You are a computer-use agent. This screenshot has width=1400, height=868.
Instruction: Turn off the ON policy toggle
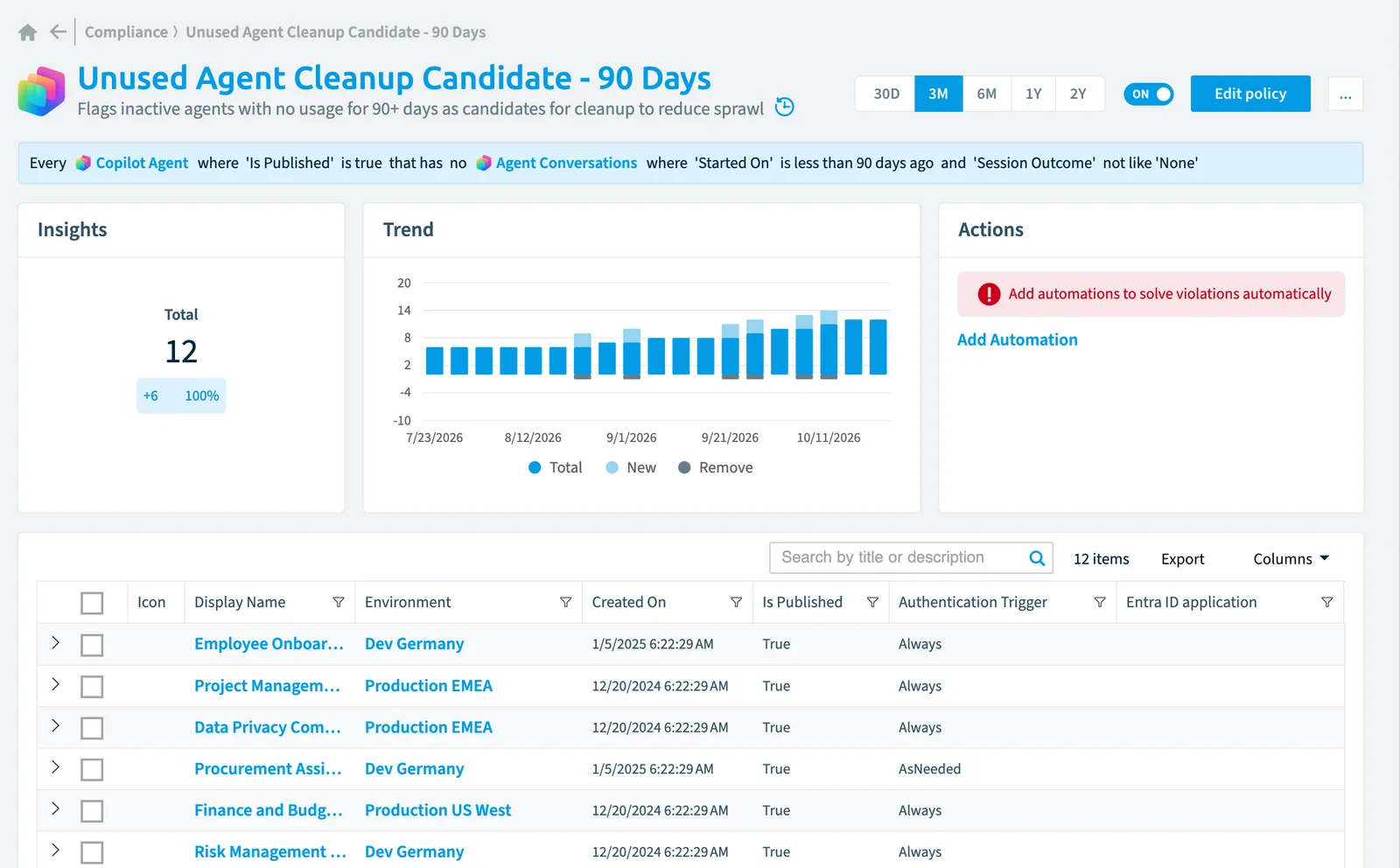point(1148,94)
